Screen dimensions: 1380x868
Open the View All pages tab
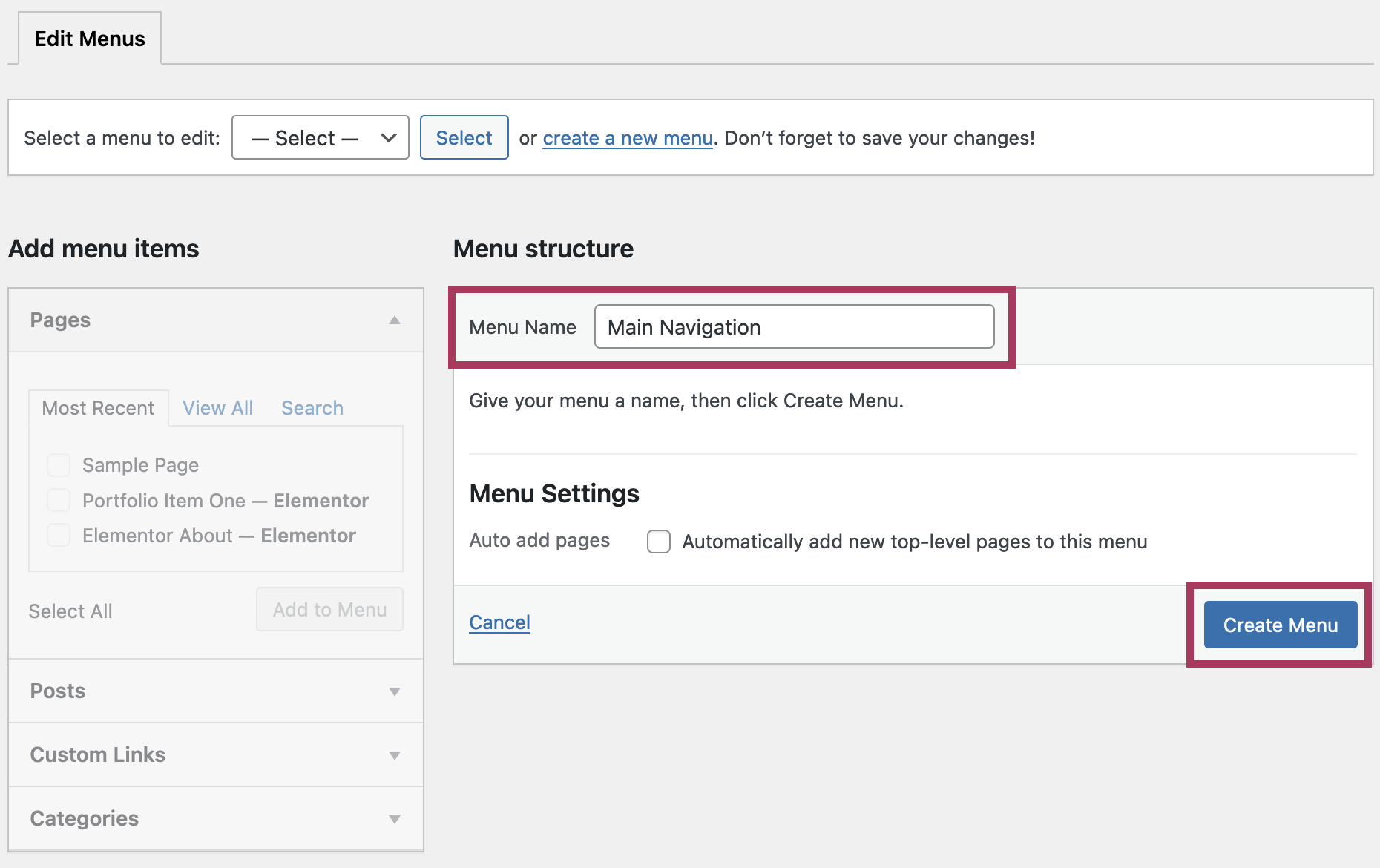(x=217, y=408)
